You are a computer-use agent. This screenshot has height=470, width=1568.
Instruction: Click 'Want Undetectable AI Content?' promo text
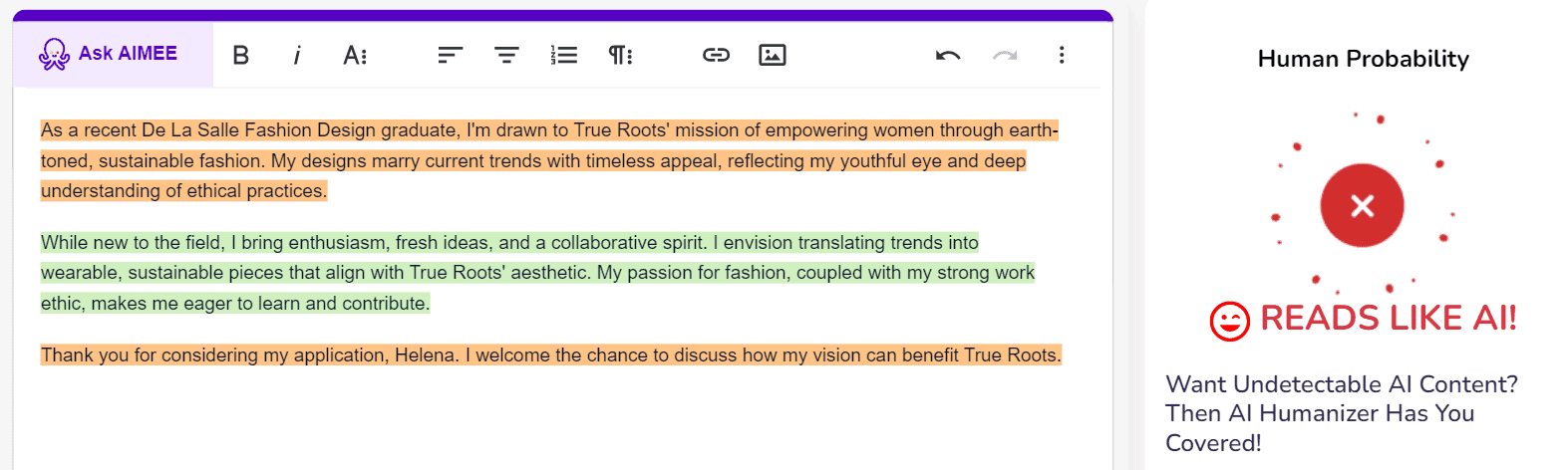pyautogui.click(x=1342, y=384)
